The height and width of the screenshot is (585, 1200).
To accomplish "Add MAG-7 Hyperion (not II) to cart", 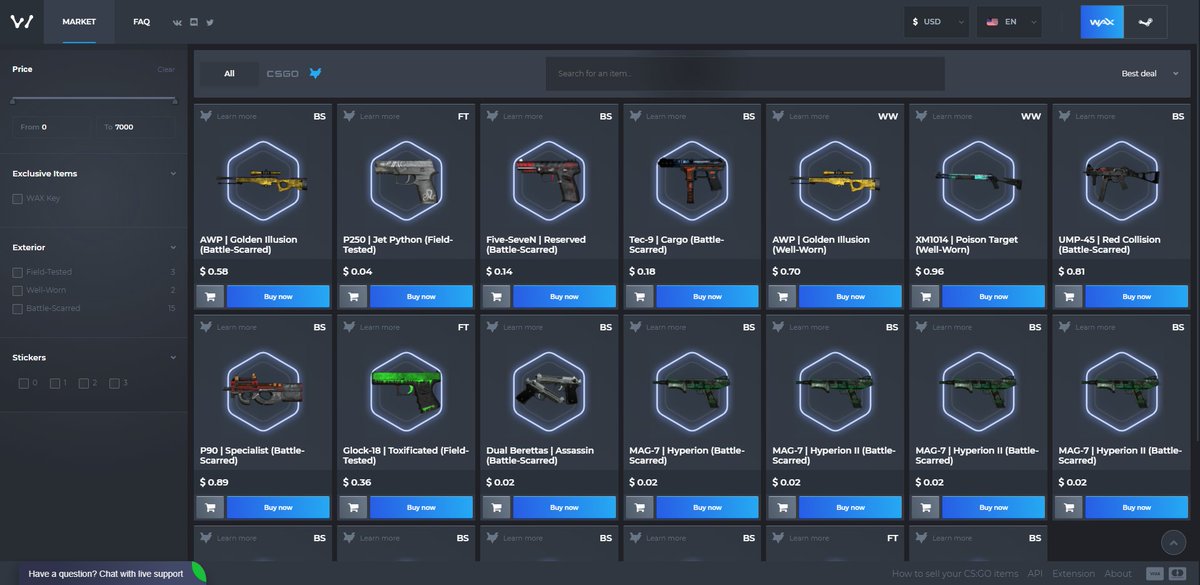I will [x=639, y=508].
